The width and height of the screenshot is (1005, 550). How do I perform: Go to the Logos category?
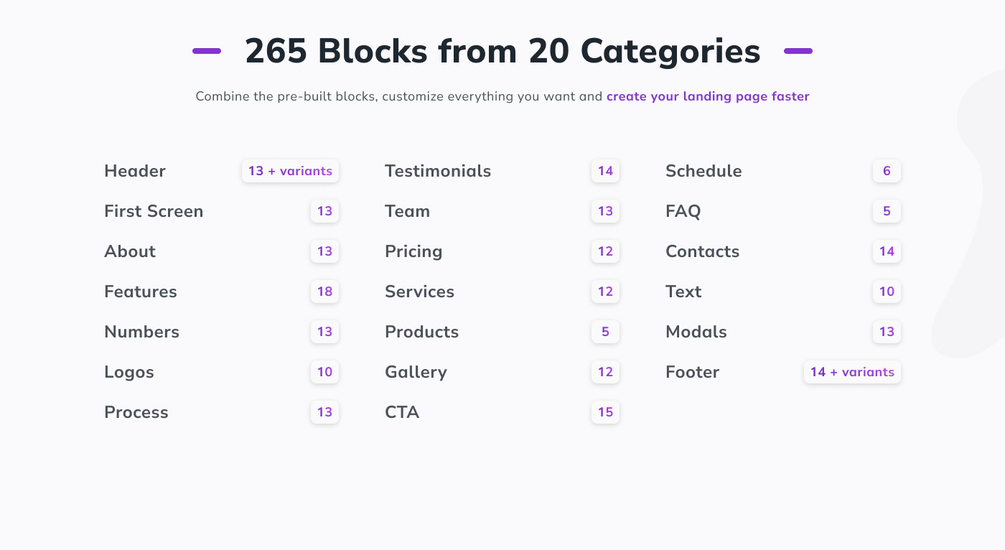129,372
